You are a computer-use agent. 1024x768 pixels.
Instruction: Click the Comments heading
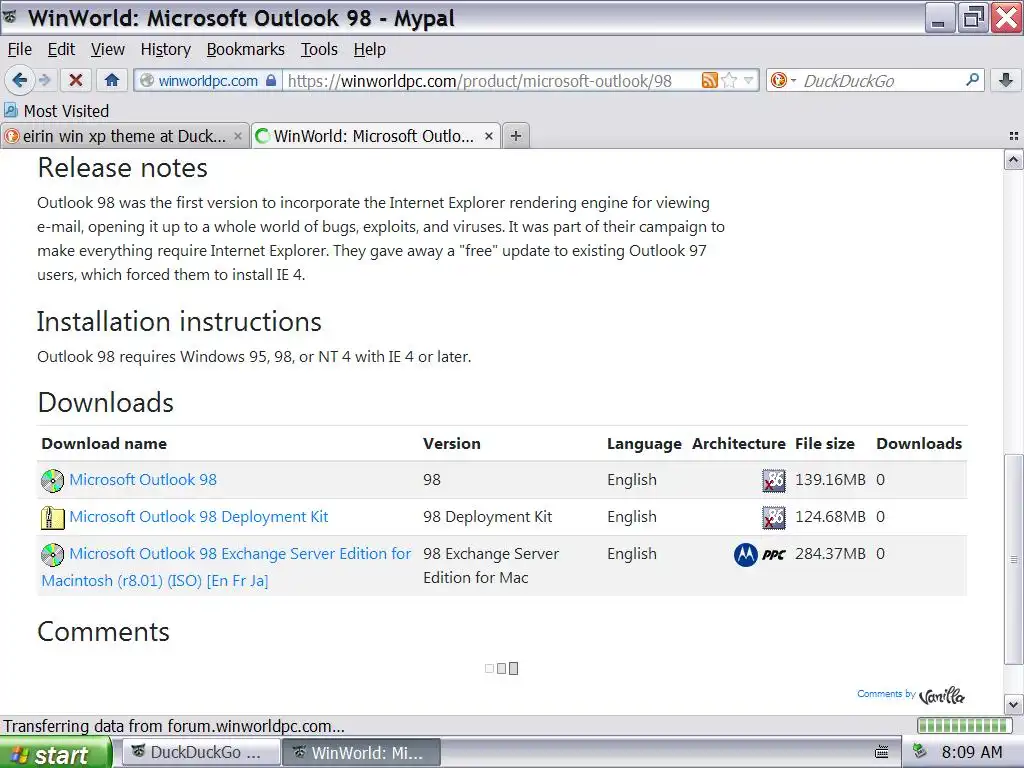pos(103,632)
